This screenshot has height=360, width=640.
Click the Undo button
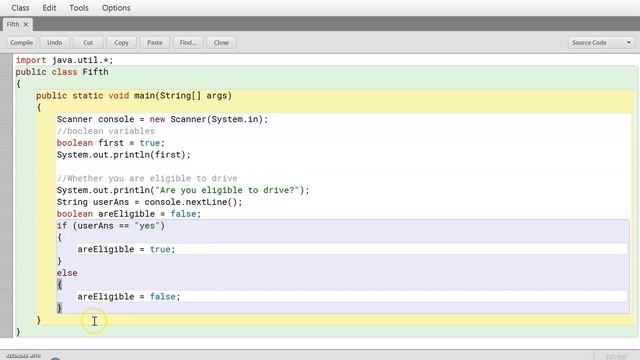point(54,42)
